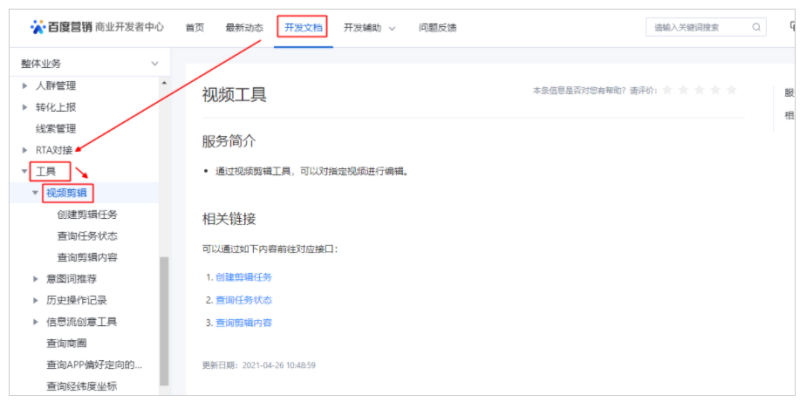Image resolution: width=800 pixels, height=402 pixels.
Task: Open the 开发辅助 dropdown menu
Action: tap(369, 28)
